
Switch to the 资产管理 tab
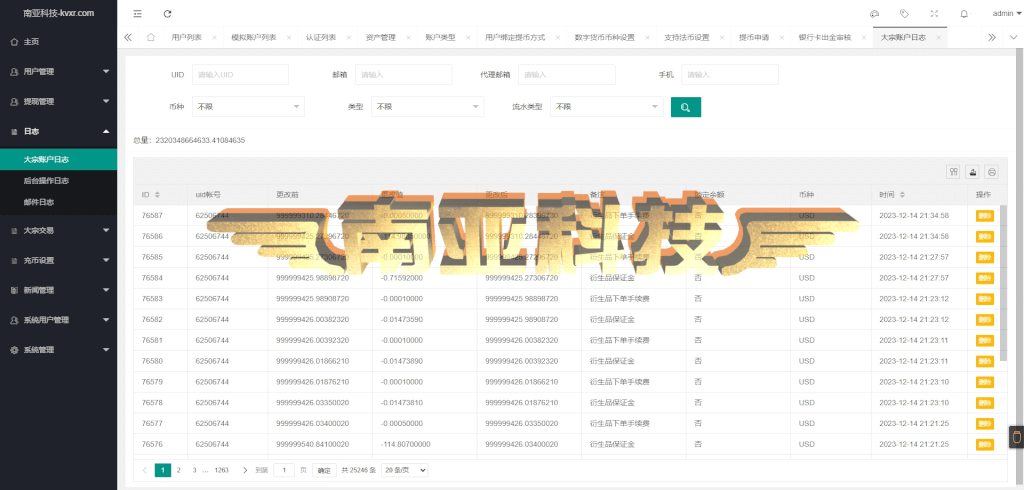[381, 38]
